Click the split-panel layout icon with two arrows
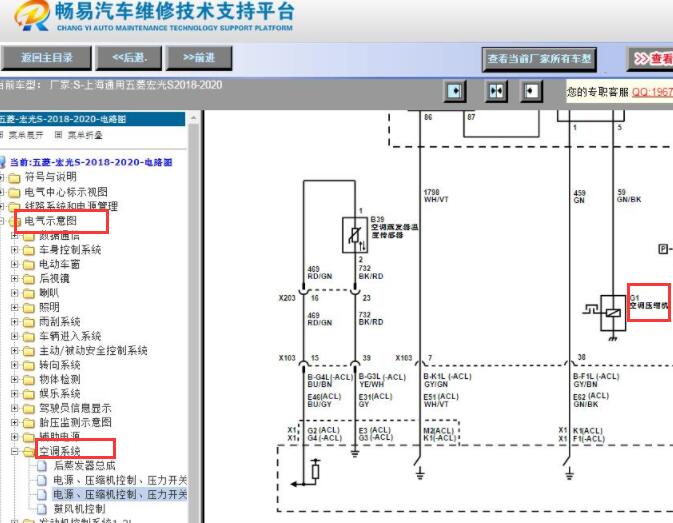673x523 pixels. 496,91
